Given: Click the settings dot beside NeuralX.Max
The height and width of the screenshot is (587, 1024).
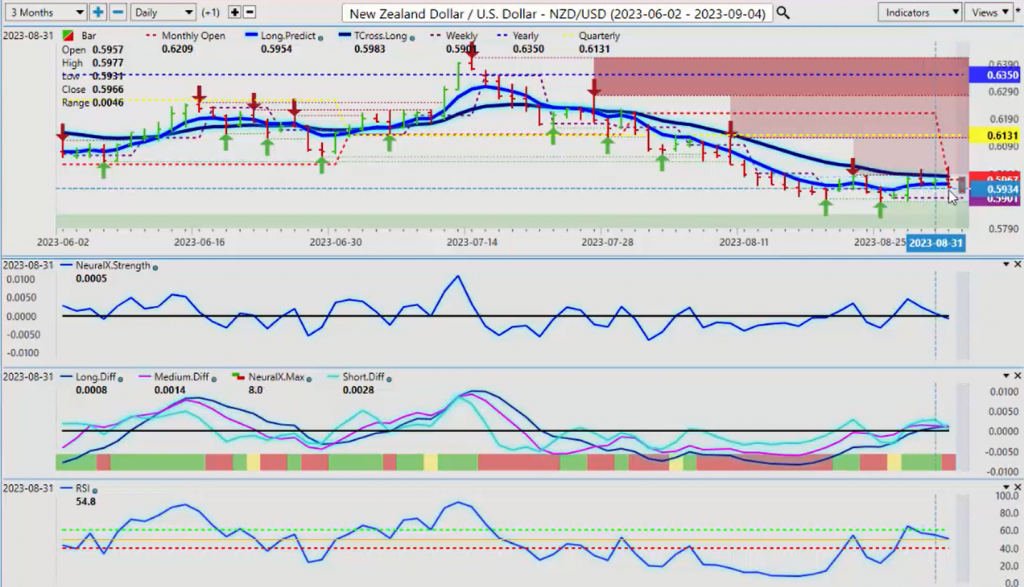Looking at the screenshot, I should coord(308,378).
